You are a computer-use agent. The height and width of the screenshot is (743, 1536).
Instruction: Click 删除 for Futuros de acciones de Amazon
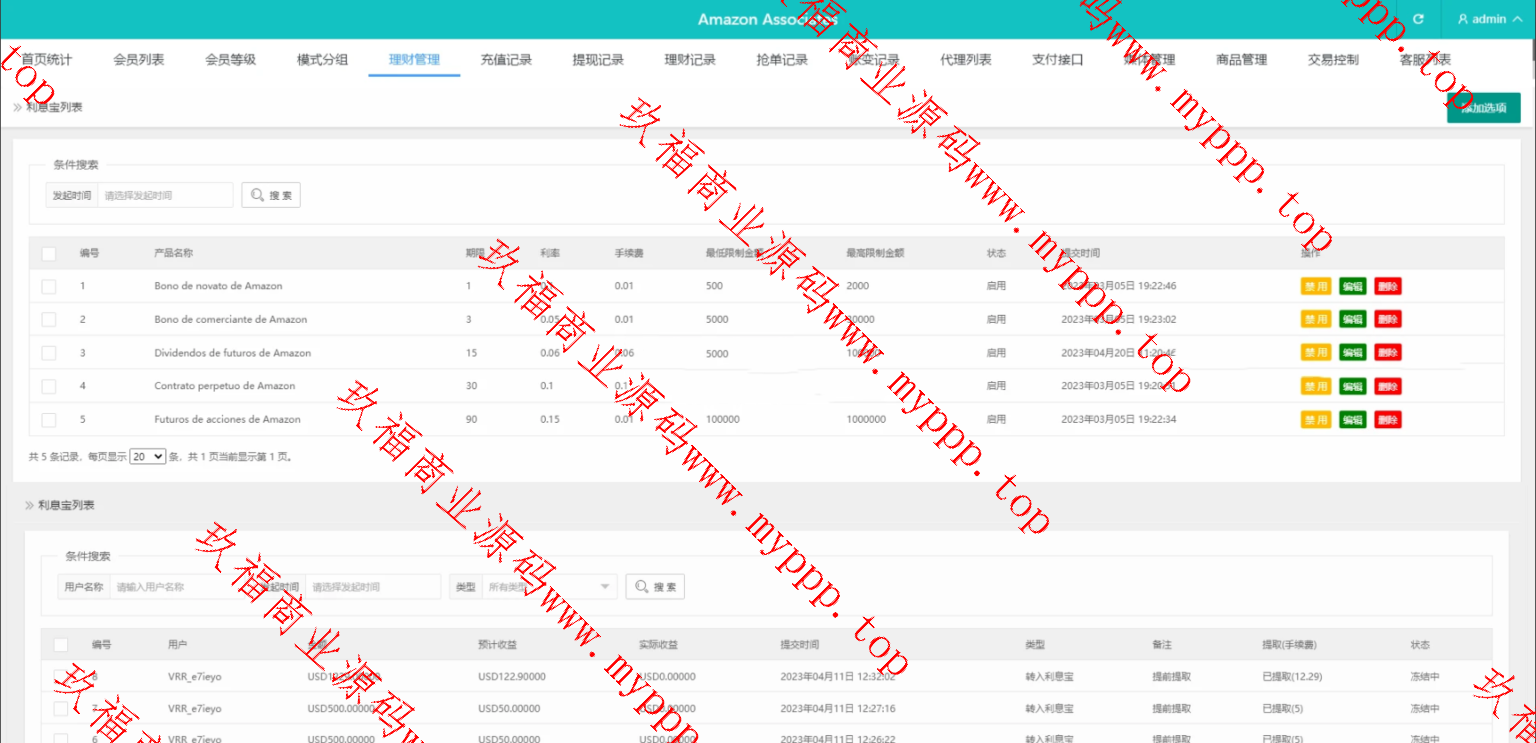coord(1388,419)
